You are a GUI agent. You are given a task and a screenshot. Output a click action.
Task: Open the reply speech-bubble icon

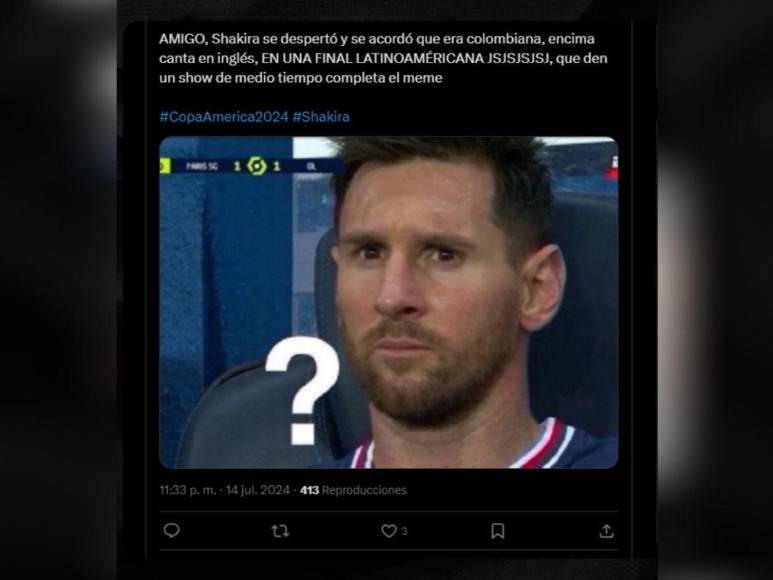click(x=171, y=531)
